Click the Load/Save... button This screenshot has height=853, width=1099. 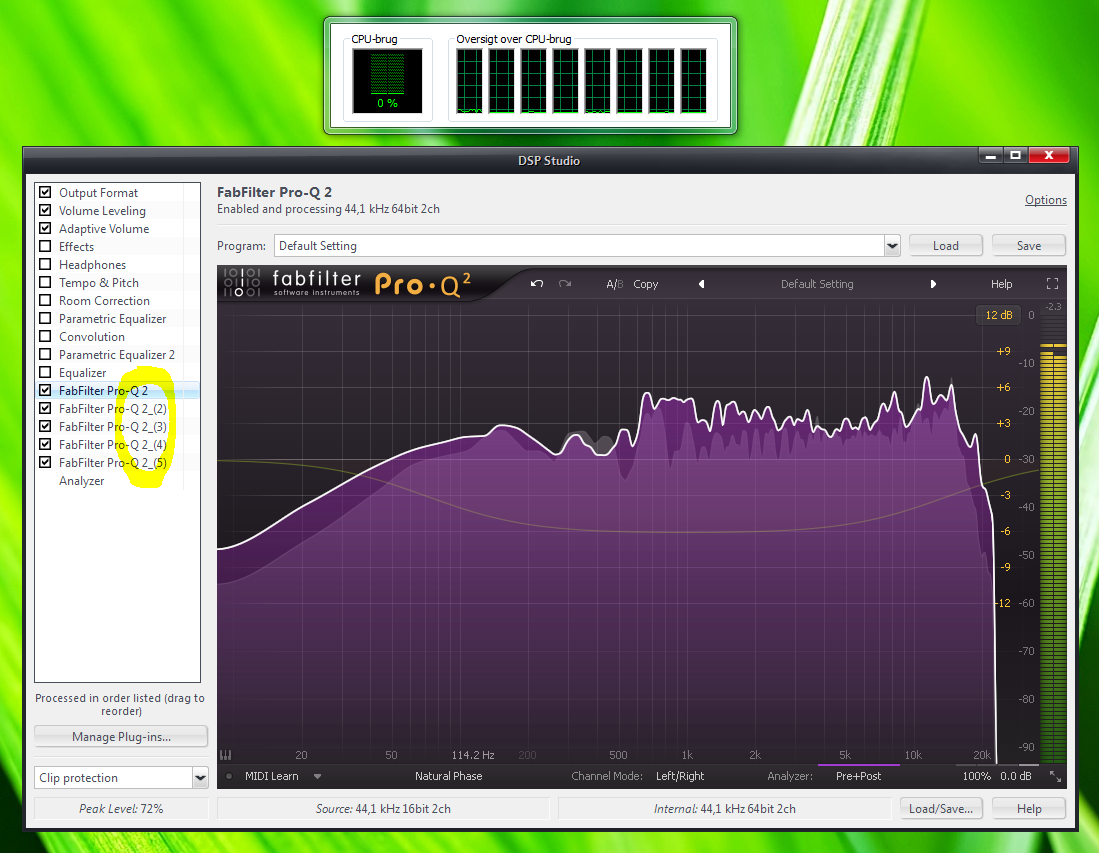point(941,809)
